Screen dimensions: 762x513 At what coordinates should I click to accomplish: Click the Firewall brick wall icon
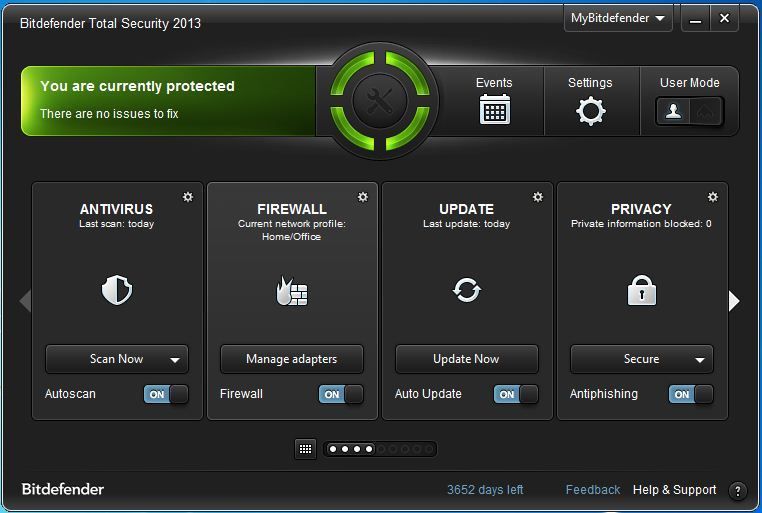(x=292, y=292)
